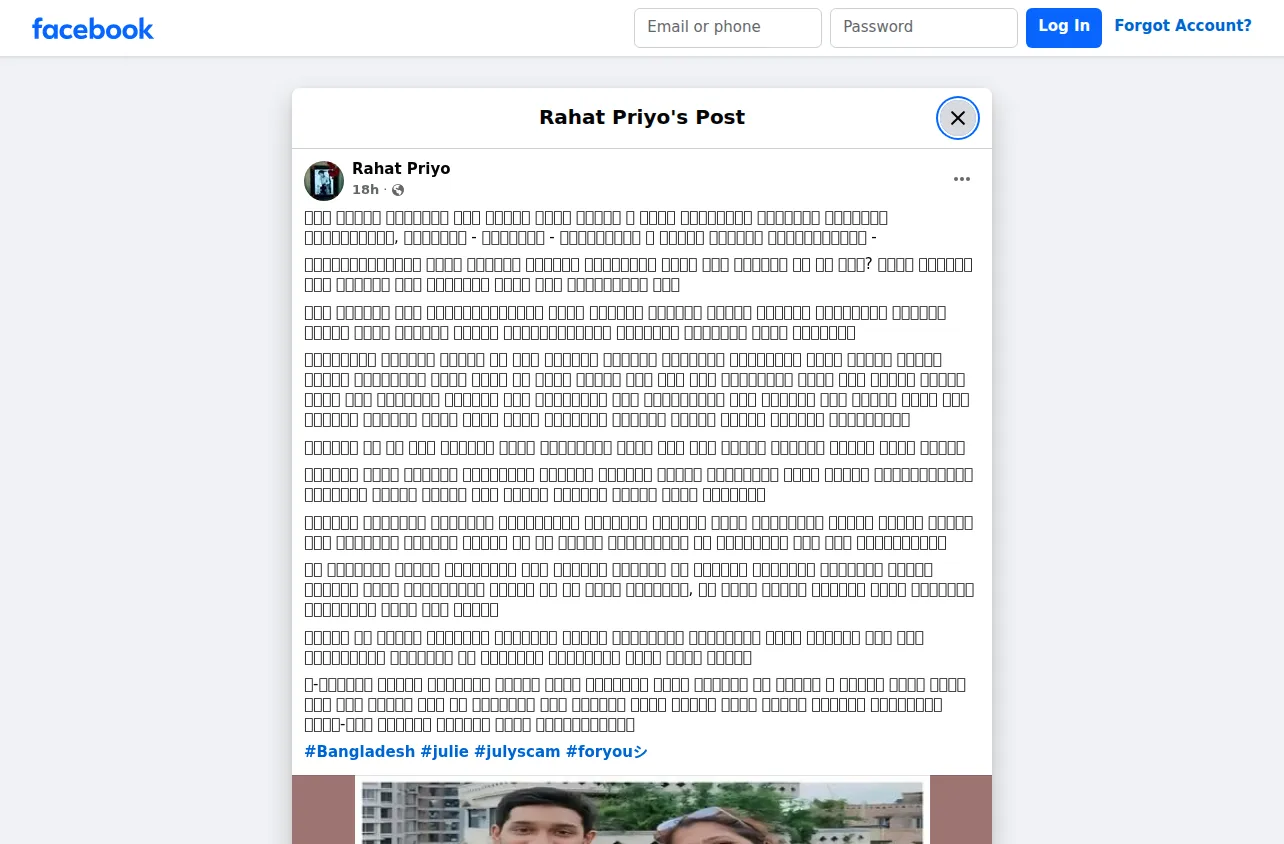
Task: Open the #julyscam hashtag
Action: pyautogui.click(x=517, y=752)
